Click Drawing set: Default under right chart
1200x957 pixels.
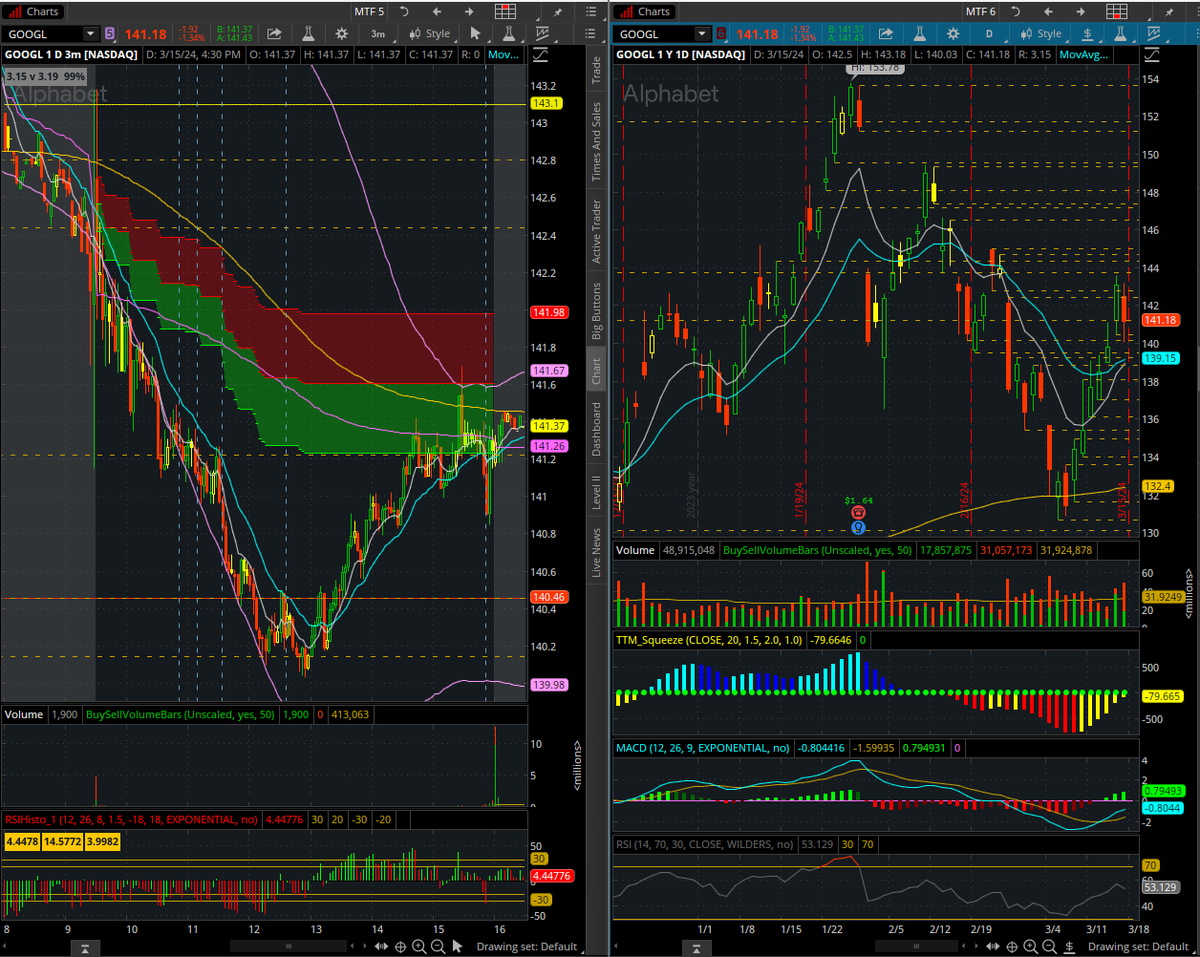1138,946
